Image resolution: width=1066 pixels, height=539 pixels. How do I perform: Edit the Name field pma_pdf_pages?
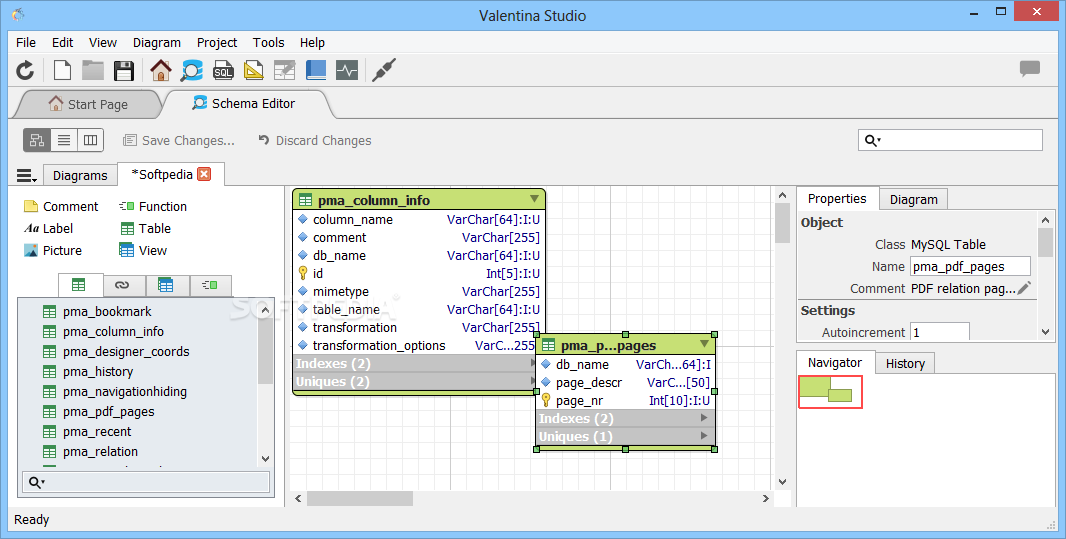(x=970, y=266)
